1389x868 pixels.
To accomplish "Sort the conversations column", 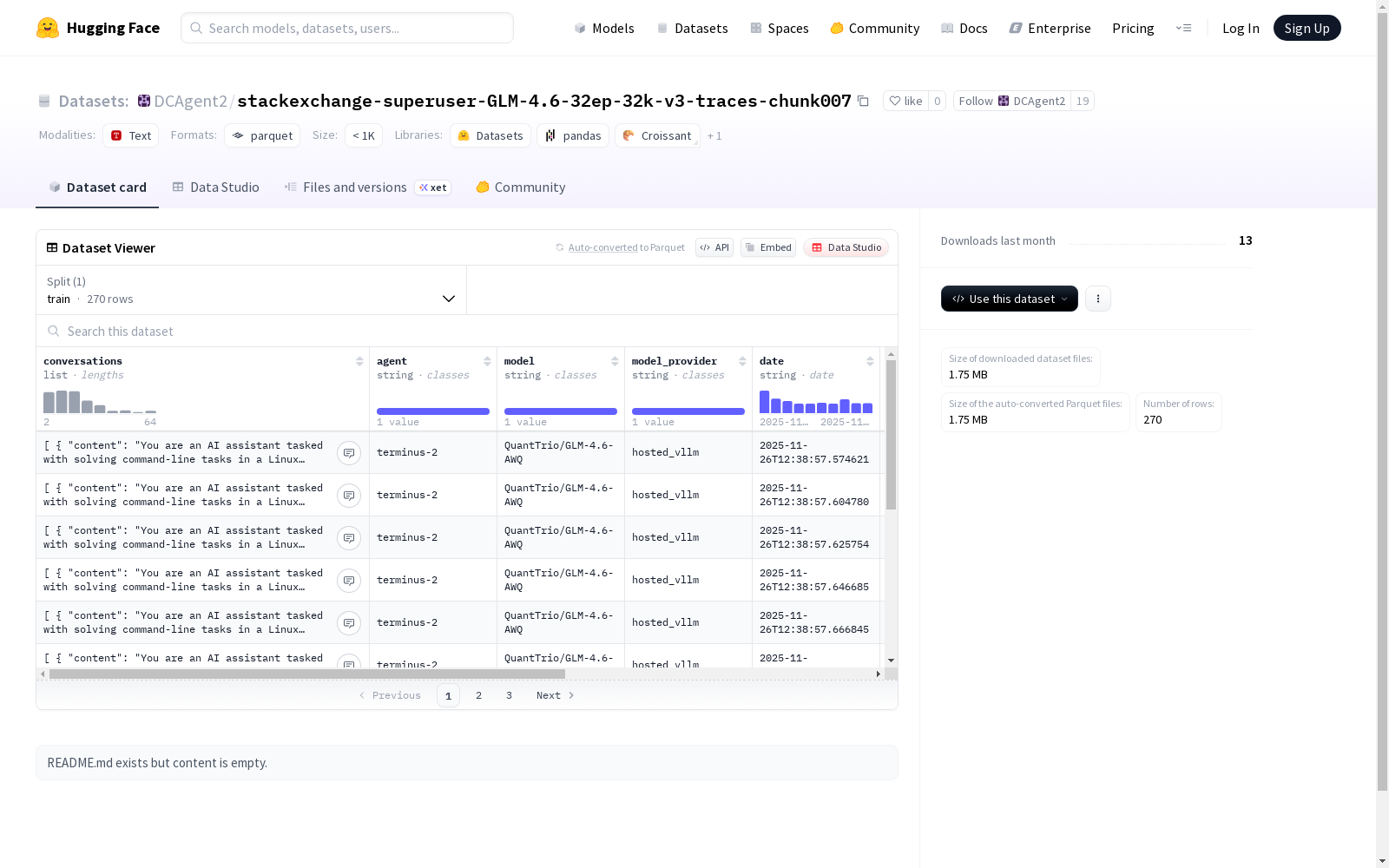I will 359,361.
